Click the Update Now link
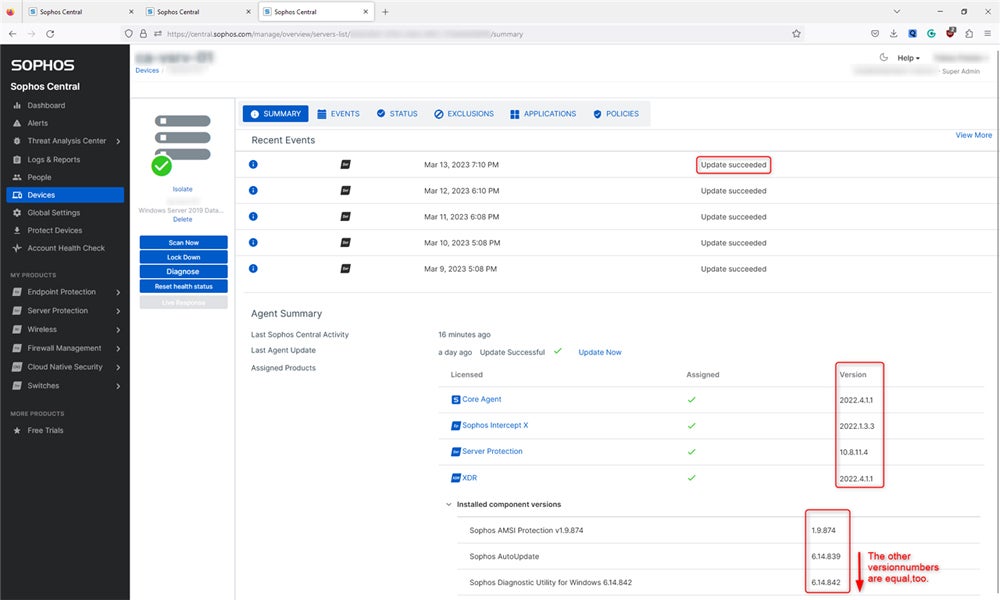 601,352
